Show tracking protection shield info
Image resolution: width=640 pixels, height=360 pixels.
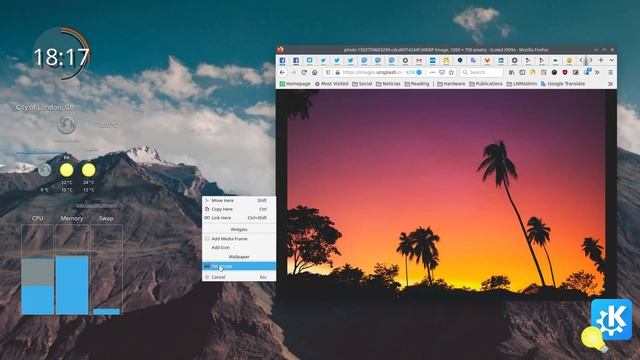(x=328, y=72)
